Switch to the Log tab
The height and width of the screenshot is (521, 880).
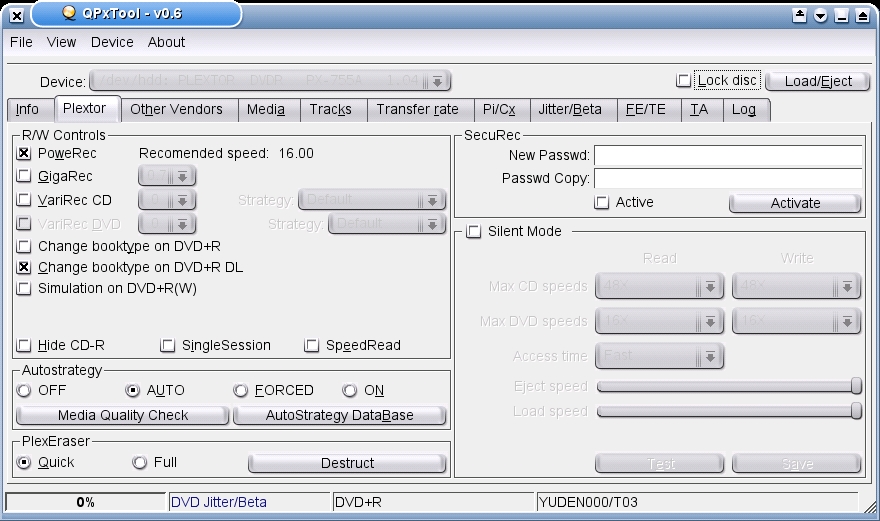coord(744,109)
